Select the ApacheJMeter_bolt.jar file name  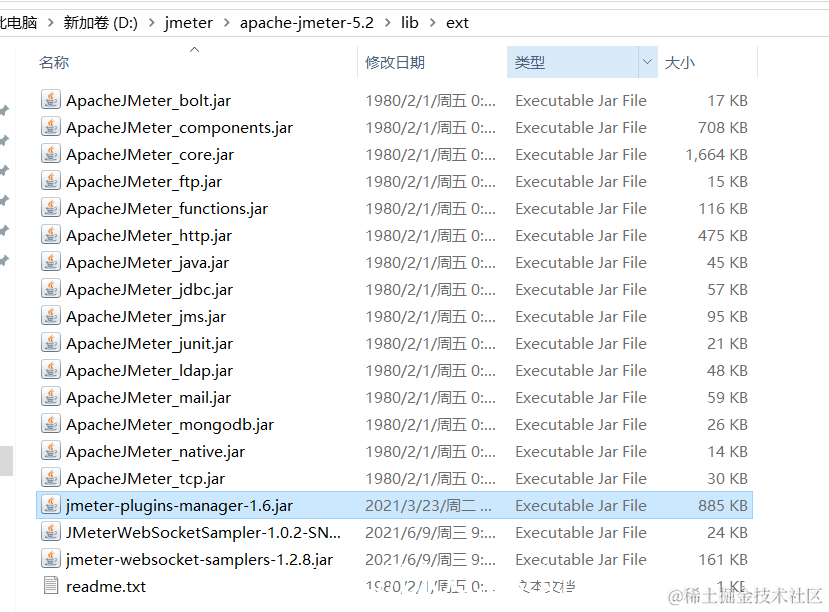149,100
